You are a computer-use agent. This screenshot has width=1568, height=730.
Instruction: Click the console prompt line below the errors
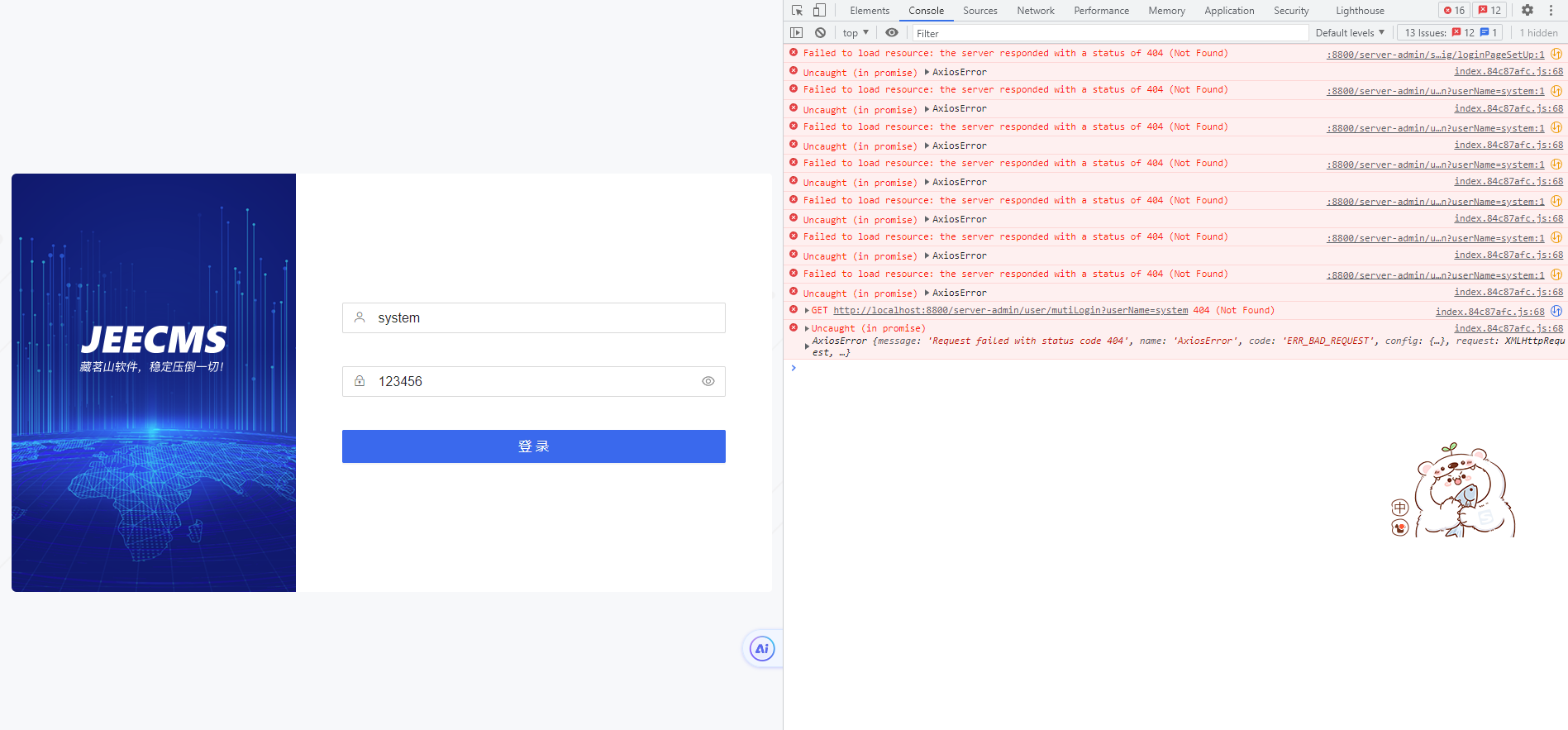[1175, 368]
